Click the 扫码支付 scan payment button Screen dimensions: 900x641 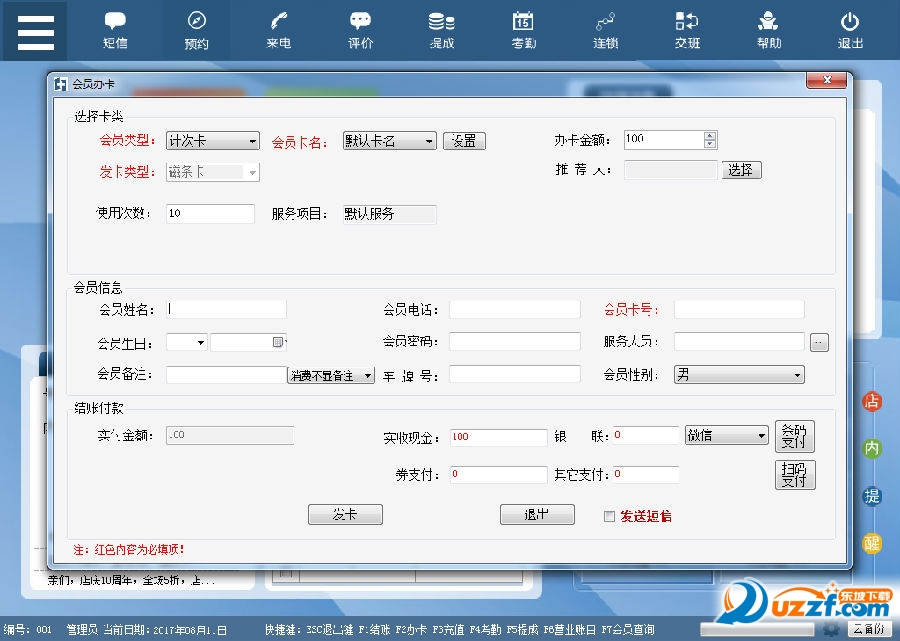click(795, 474)
